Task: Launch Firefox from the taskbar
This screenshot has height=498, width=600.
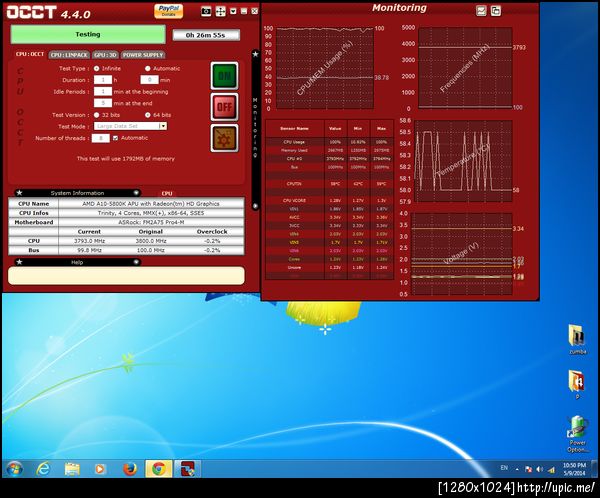Action: click(130, 469)
